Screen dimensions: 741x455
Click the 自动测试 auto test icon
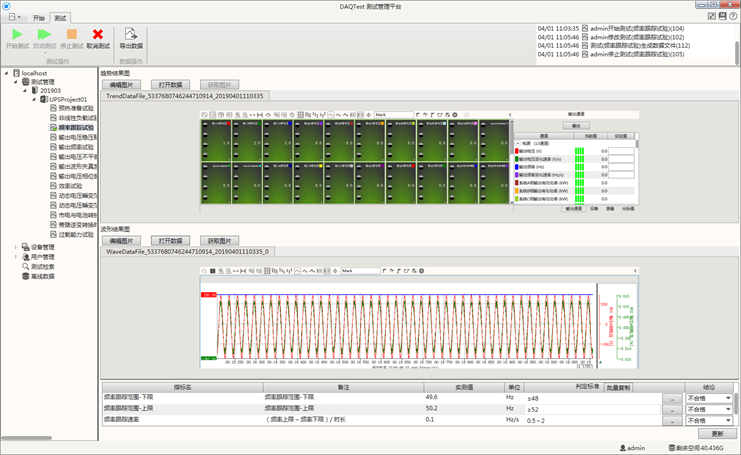pyautogui.click(x=44, y=34)
